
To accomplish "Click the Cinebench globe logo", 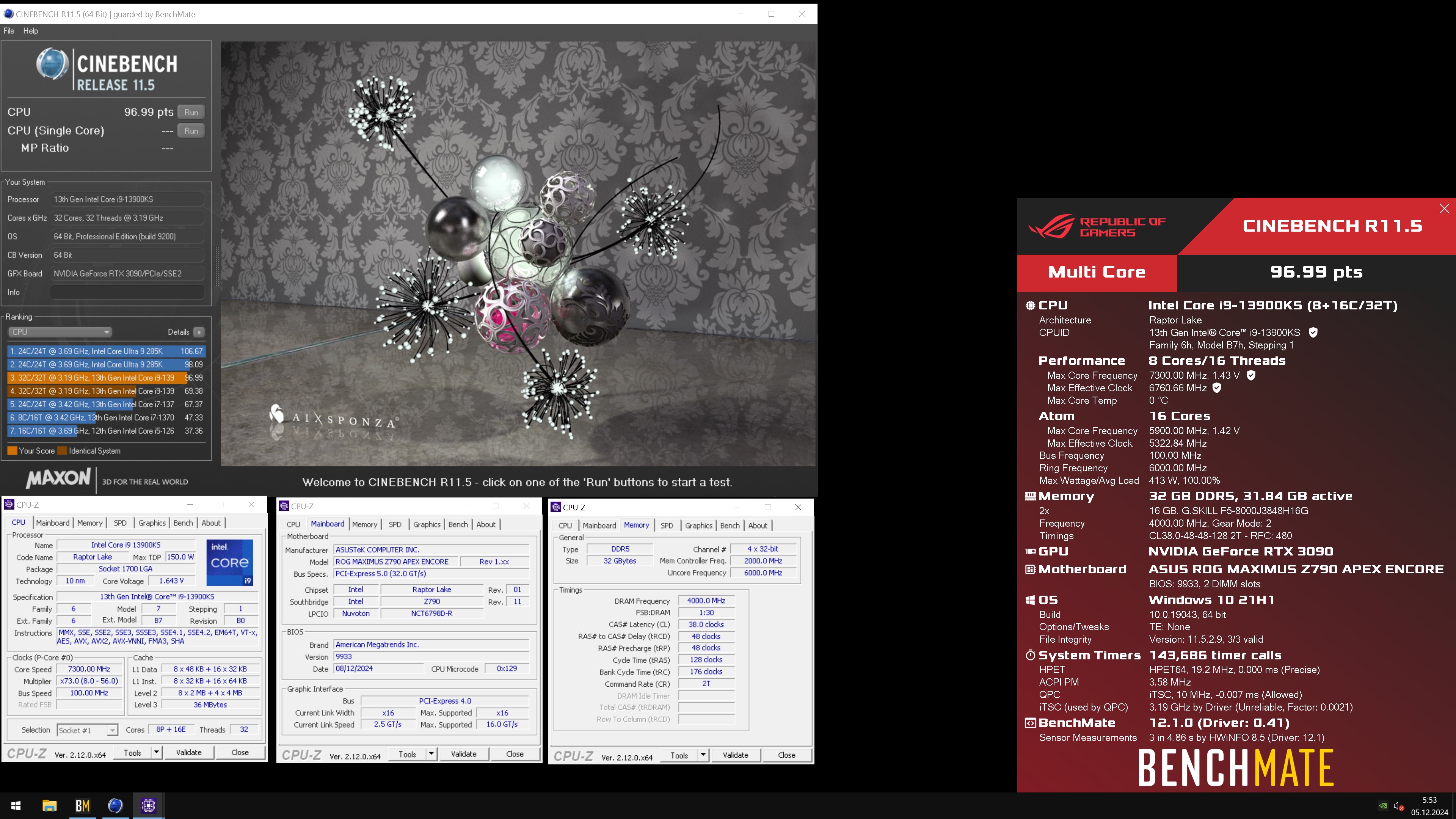I will click(x=53, y=64).
